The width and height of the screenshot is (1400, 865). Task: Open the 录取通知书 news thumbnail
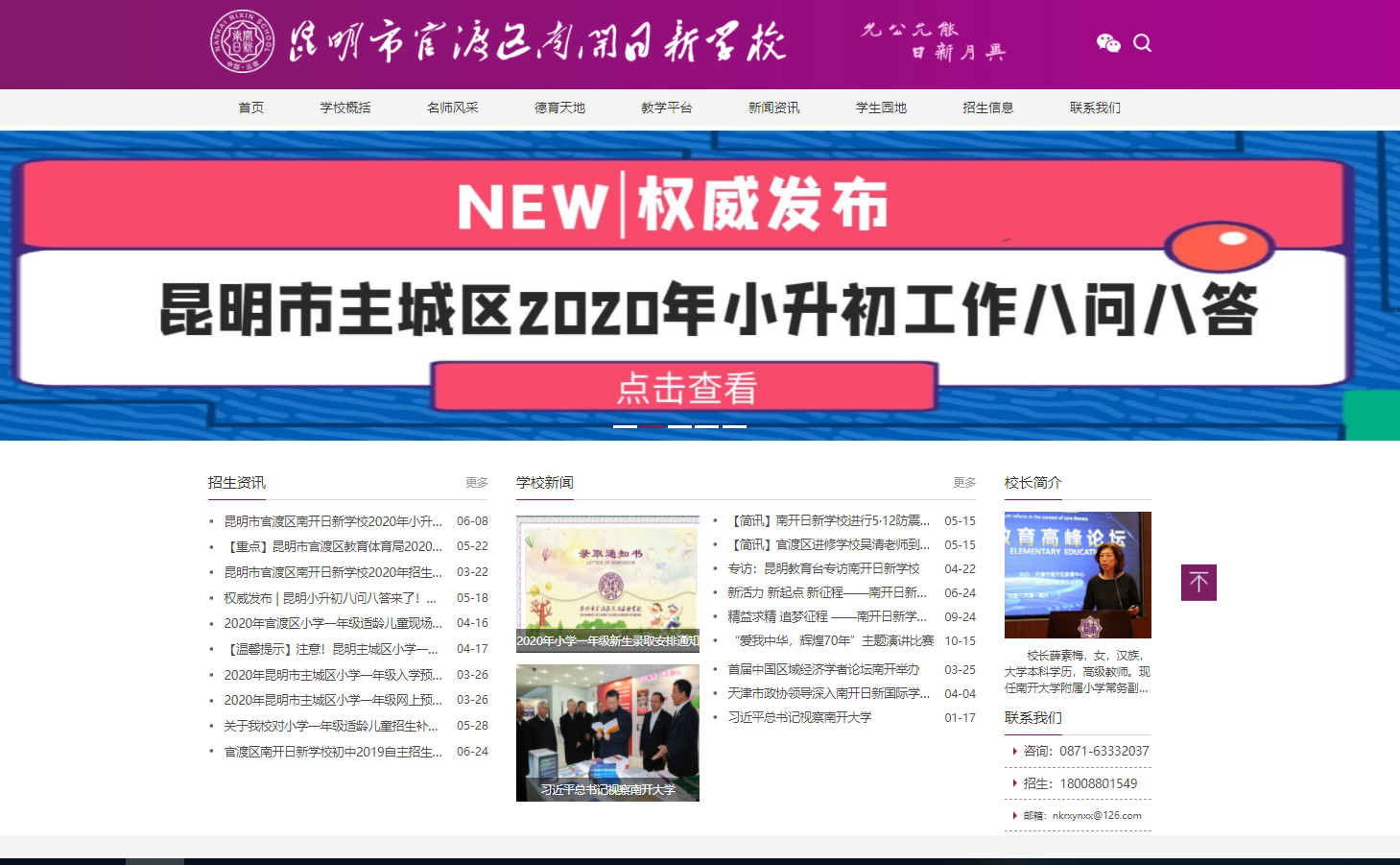[x=607, y=583]
